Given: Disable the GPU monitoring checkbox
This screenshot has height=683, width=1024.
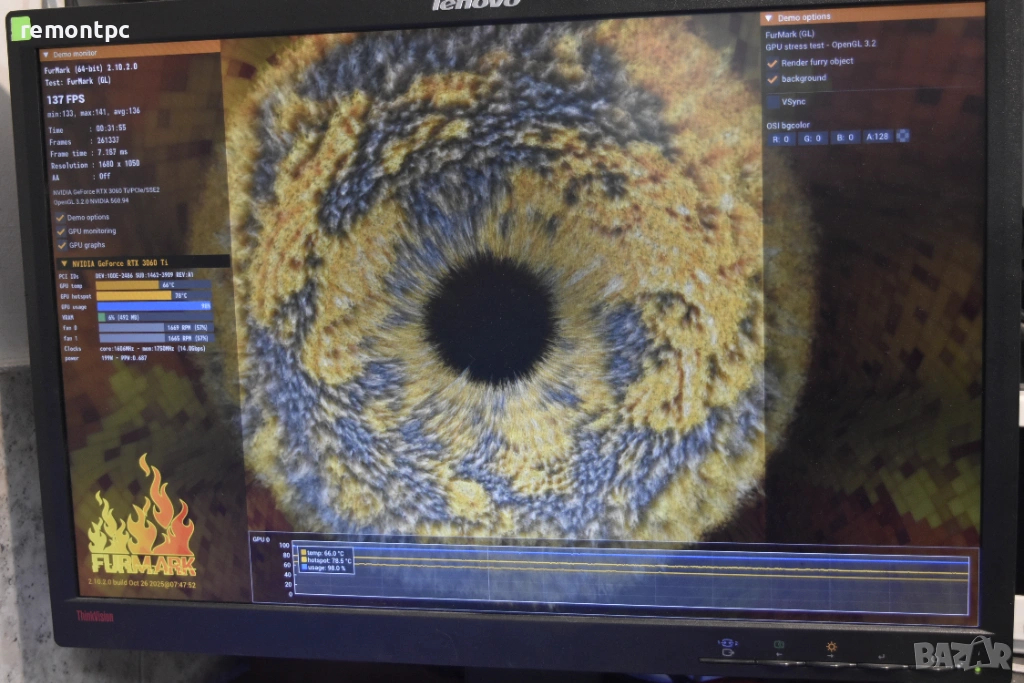Looking at the screenshot, I should click(60, 231).
